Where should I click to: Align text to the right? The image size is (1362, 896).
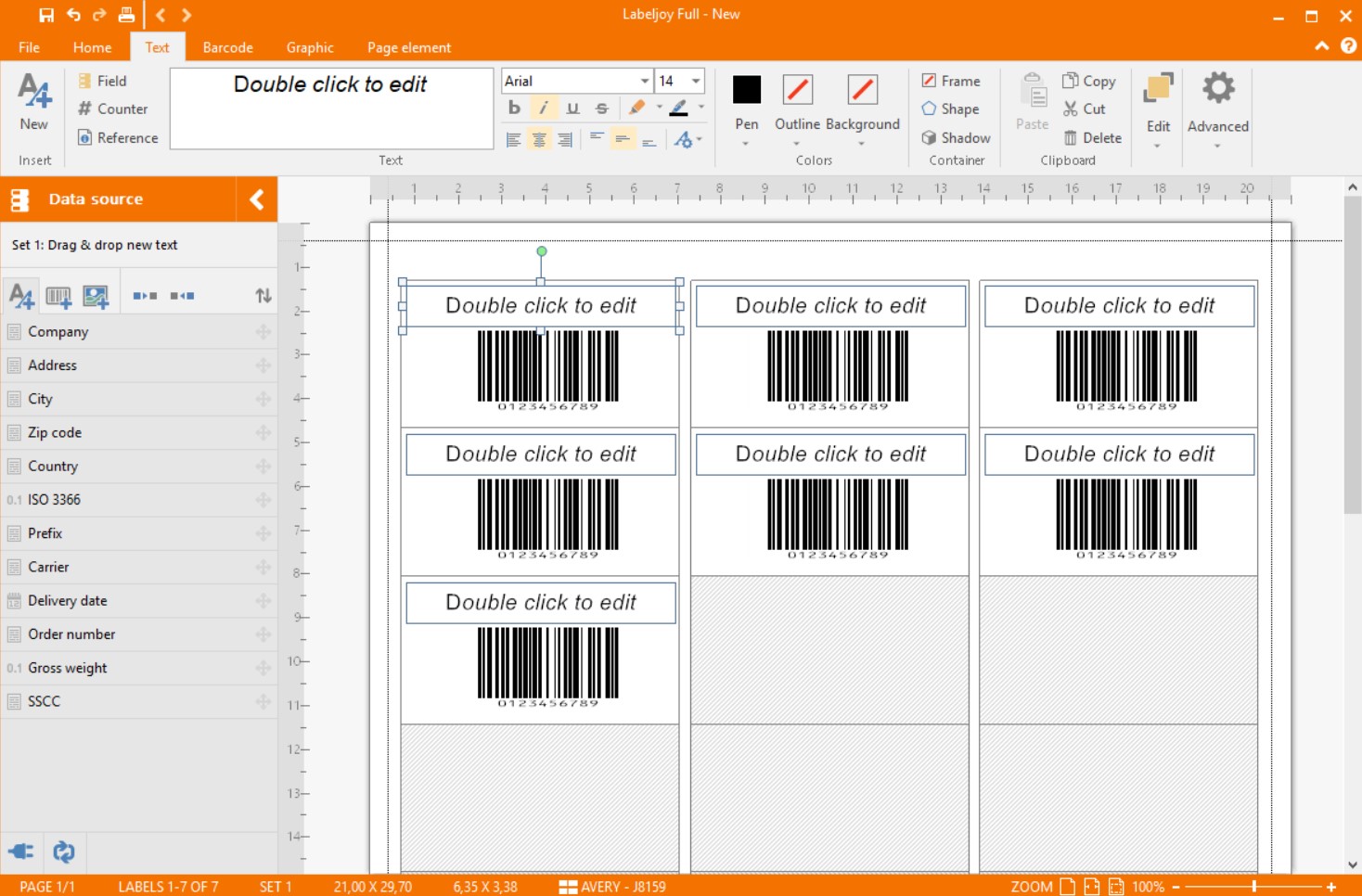(x=565, y=140)
